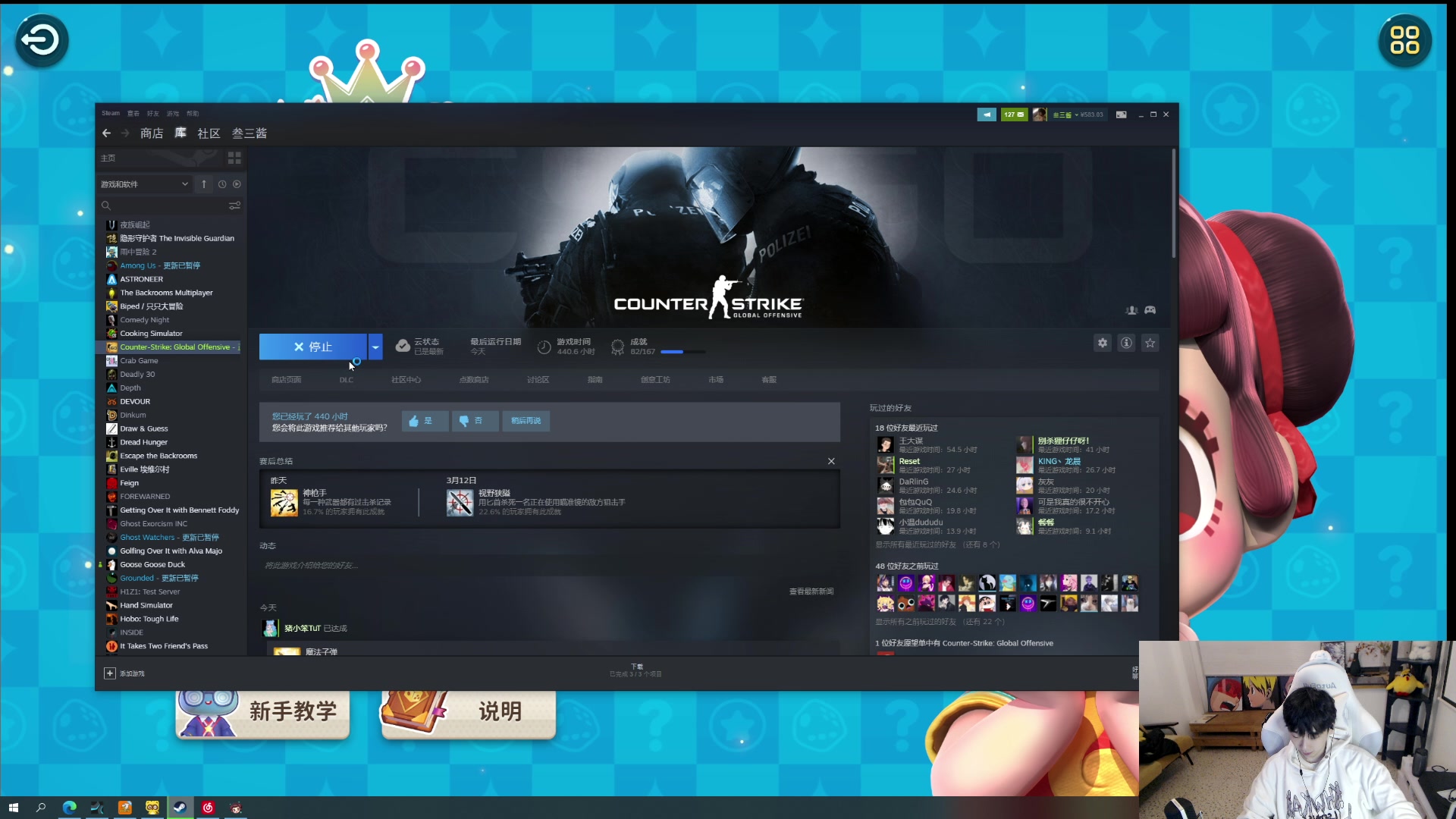Go back with the left arrow

[106, 133]
